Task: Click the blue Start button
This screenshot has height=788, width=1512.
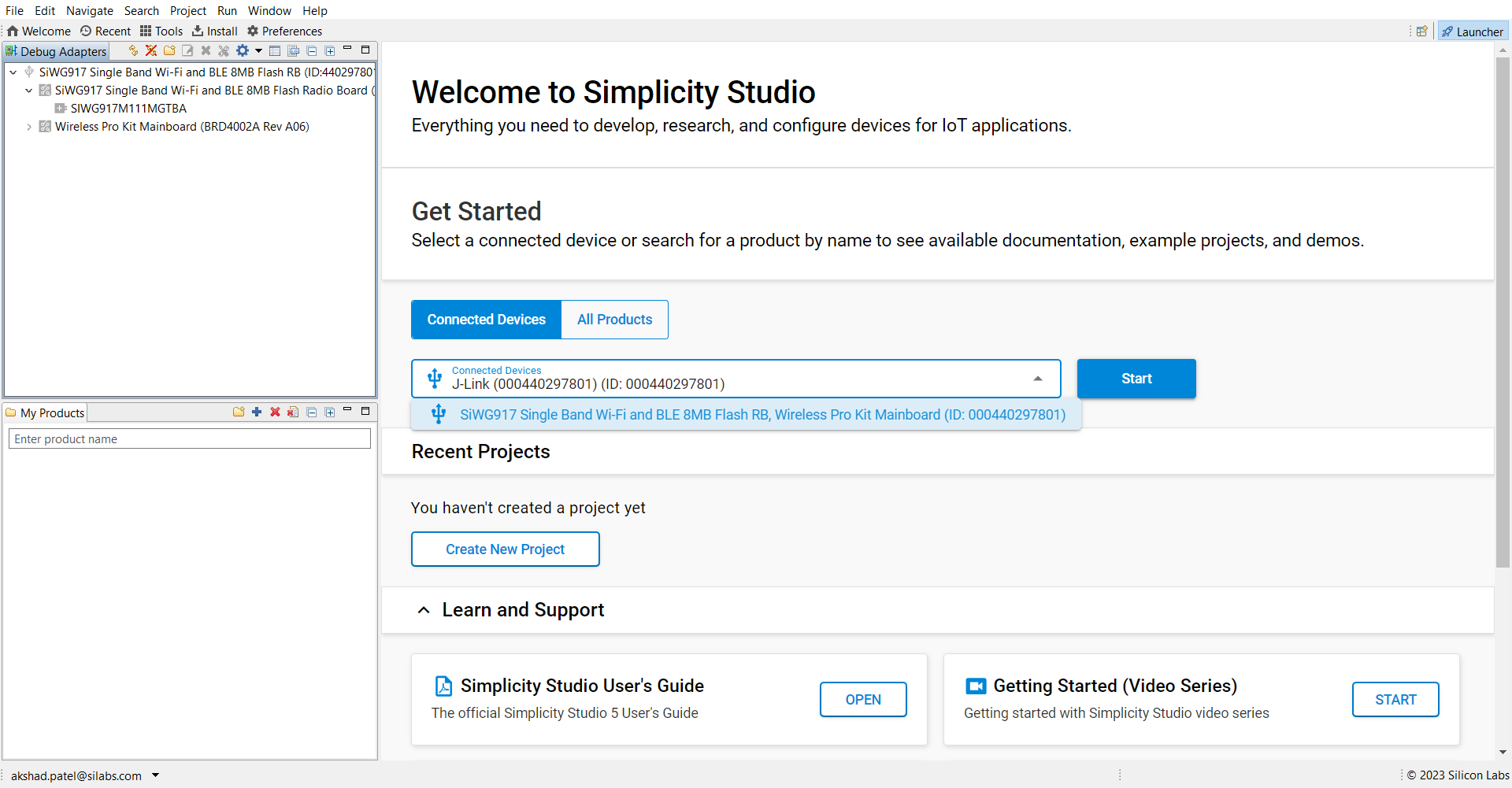Action: point(1136,379)
